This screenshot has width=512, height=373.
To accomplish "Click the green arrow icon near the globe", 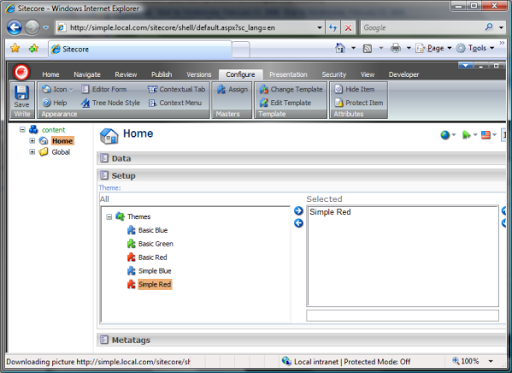I will (466, 135).
